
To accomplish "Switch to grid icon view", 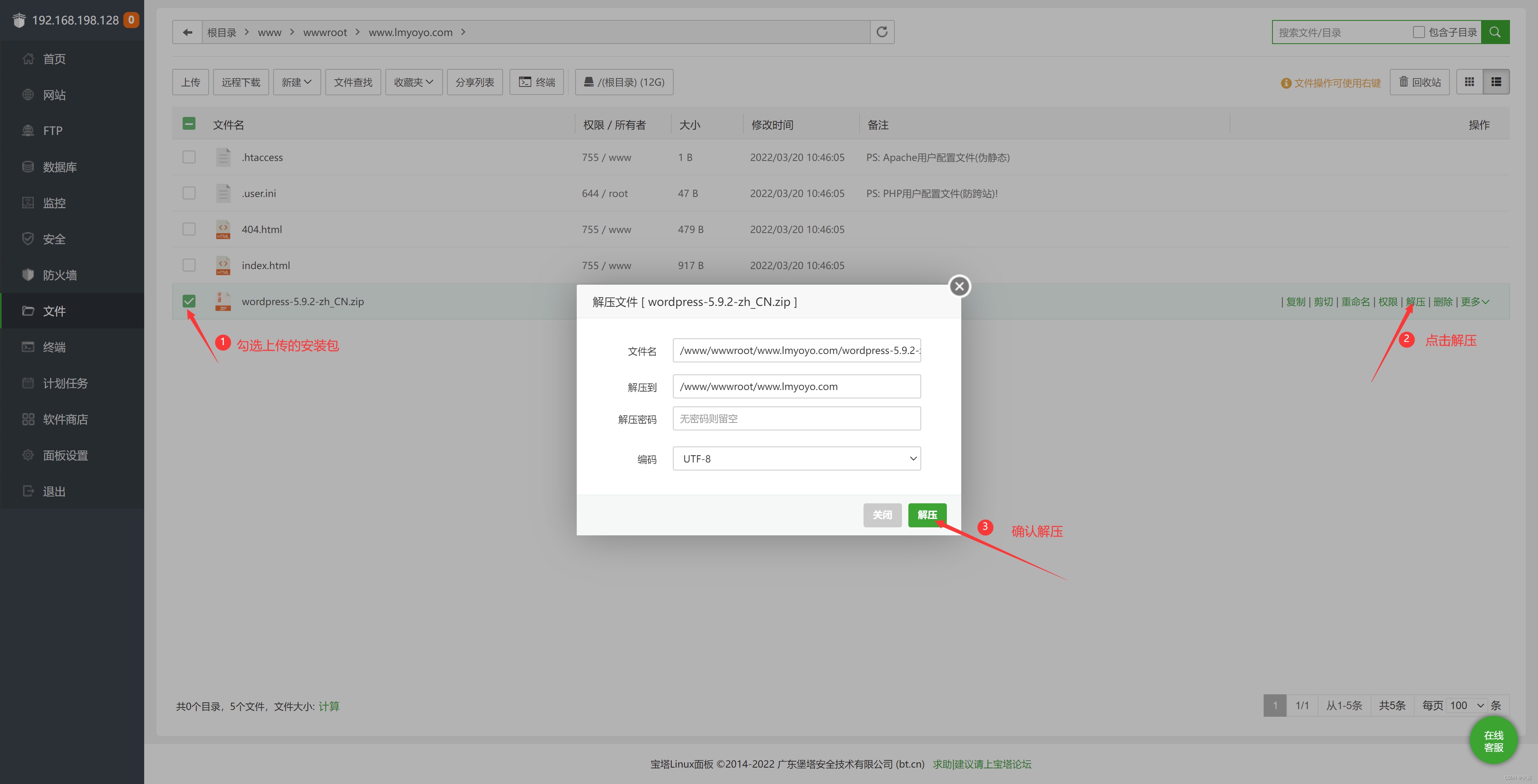I will pyautogui.click(x=1470, y=82).
